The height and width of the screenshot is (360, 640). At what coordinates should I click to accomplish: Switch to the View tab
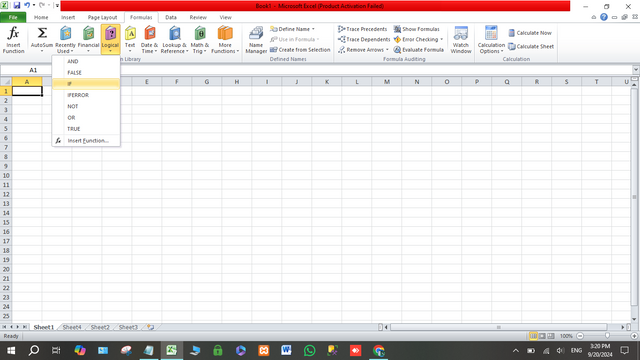pos(225,17)
